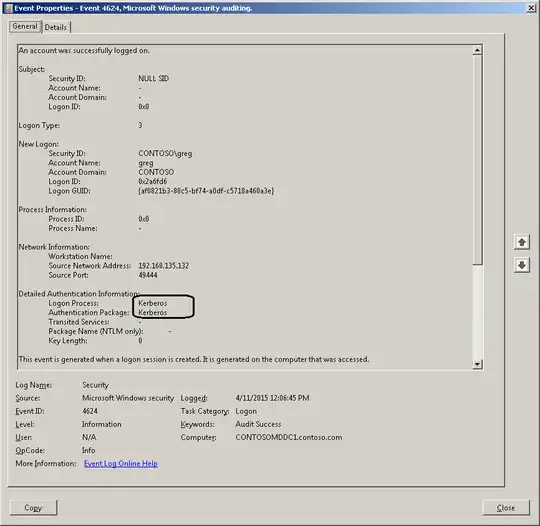Screen dimensions: 540x526
Task: Click the 'Subject:' section heading
Action: [32, 69]
